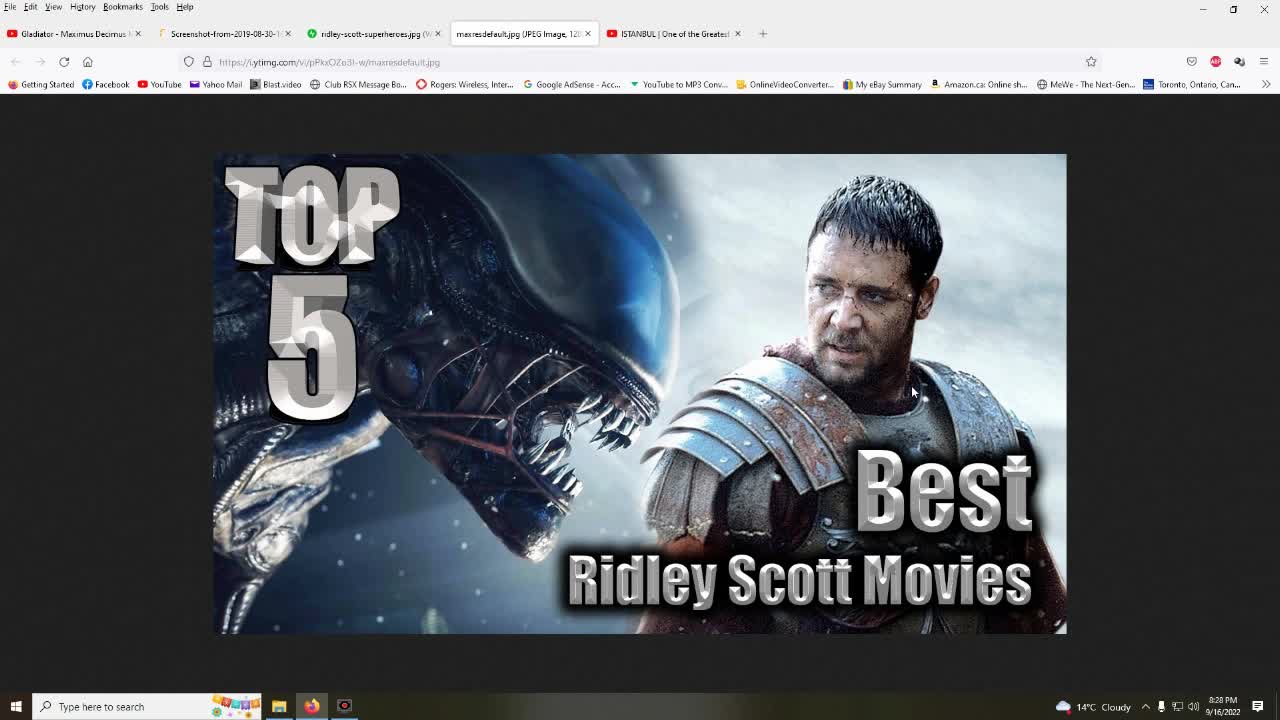The image size is (1280, 720).
Task: Open the Help menu
Action: pyautogui.click(x=185, y=7)
